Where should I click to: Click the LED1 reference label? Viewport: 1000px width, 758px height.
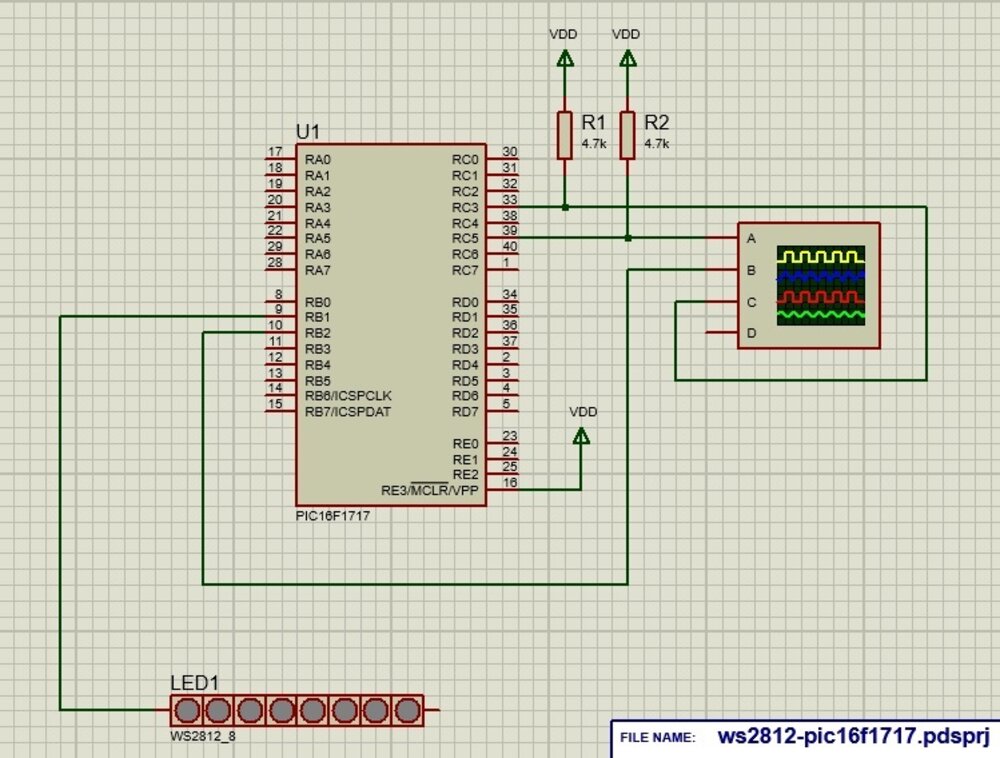[x=195, y=683]
